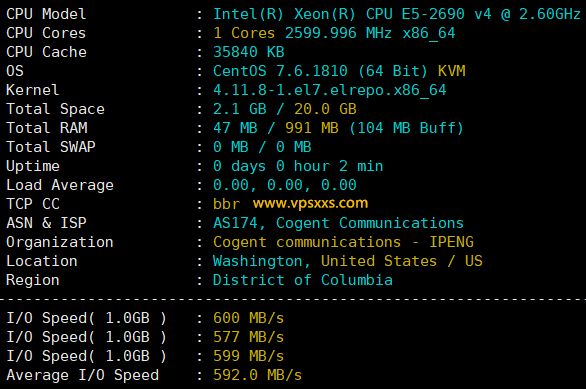586x389 pixels.
Task: Click the 'Region' label
Action: click(x=33, y=280)
